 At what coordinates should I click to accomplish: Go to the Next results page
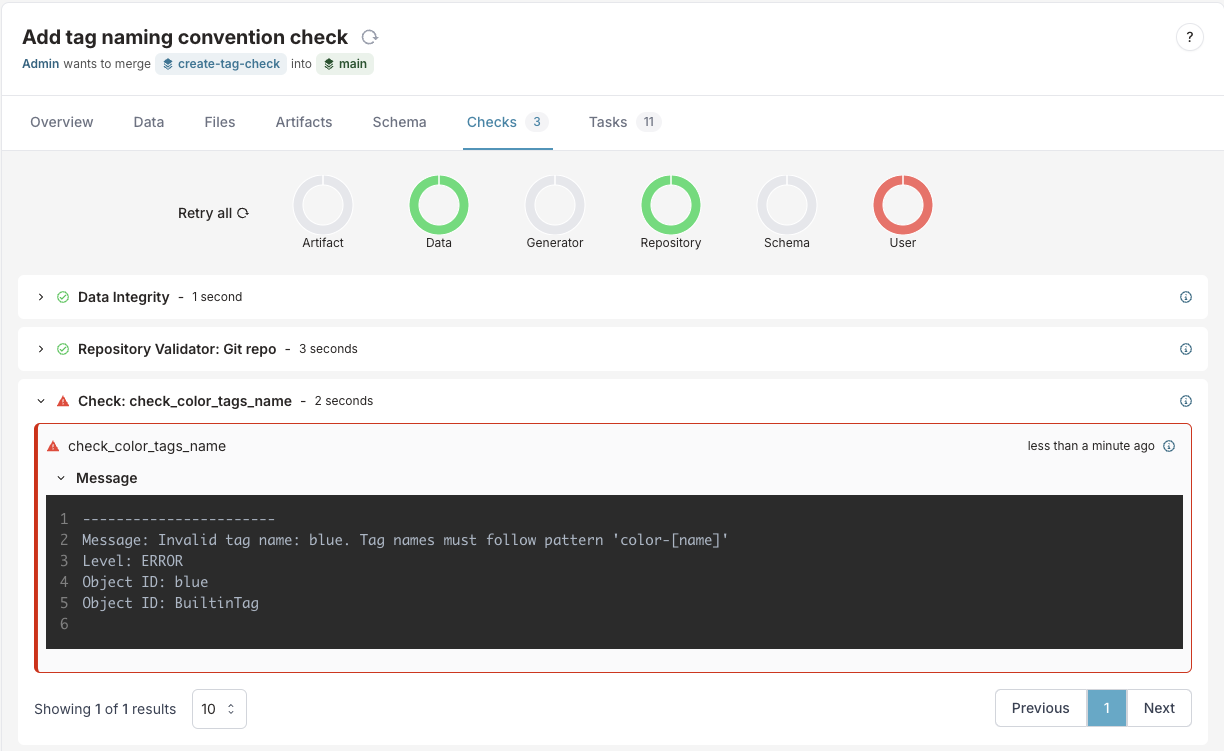1159,707
